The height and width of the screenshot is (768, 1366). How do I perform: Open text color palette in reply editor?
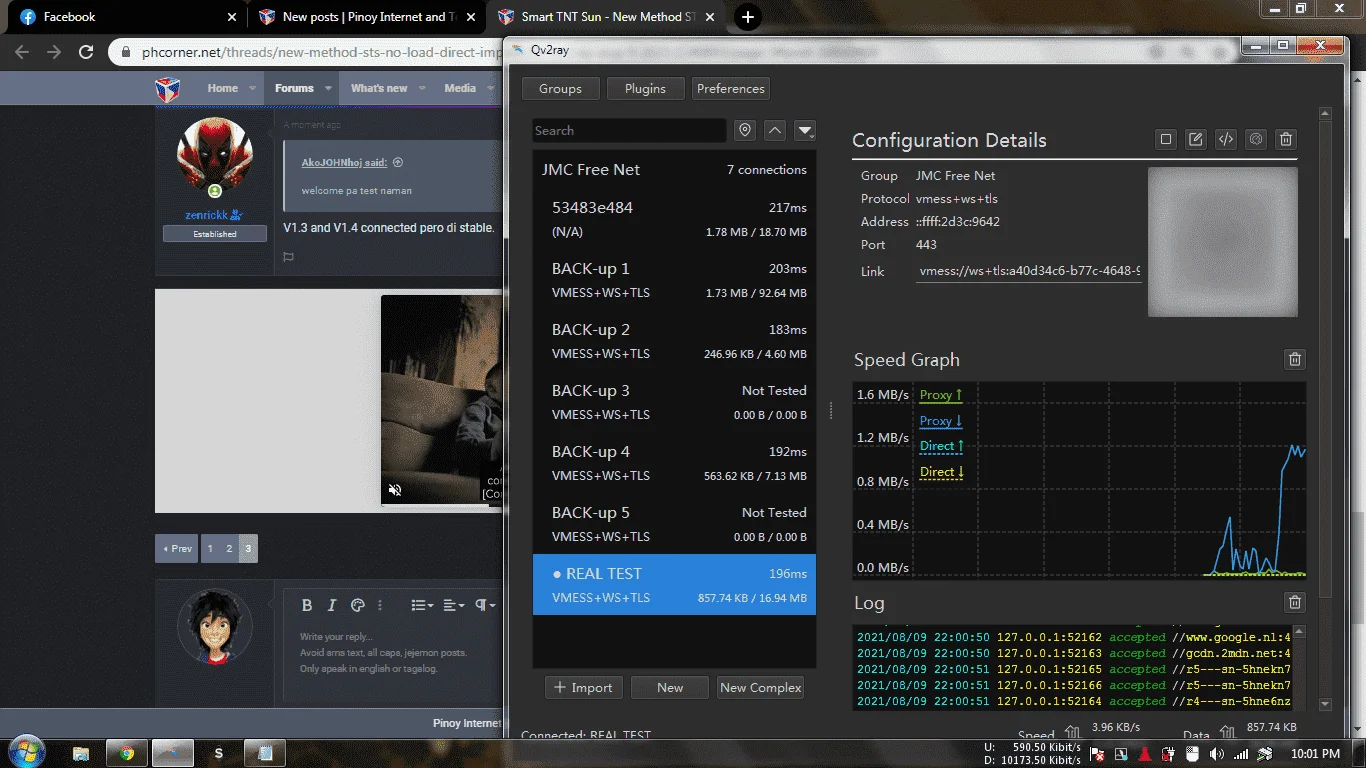[x=357, y=605]
